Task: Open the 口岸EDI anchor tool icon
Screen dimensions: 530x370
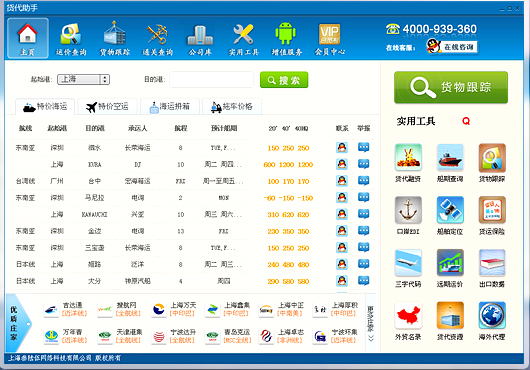Action: [x=408, y=216]
